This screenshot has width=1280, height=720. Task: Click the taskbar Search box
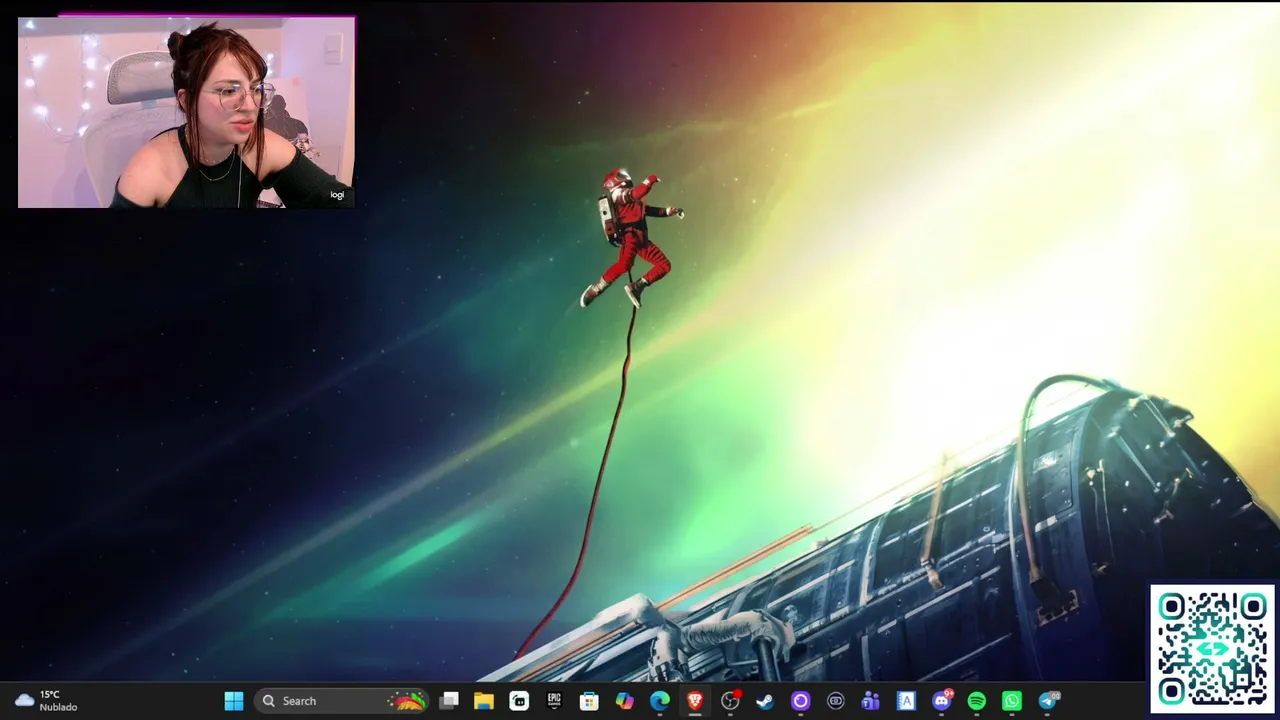(343, 701)
